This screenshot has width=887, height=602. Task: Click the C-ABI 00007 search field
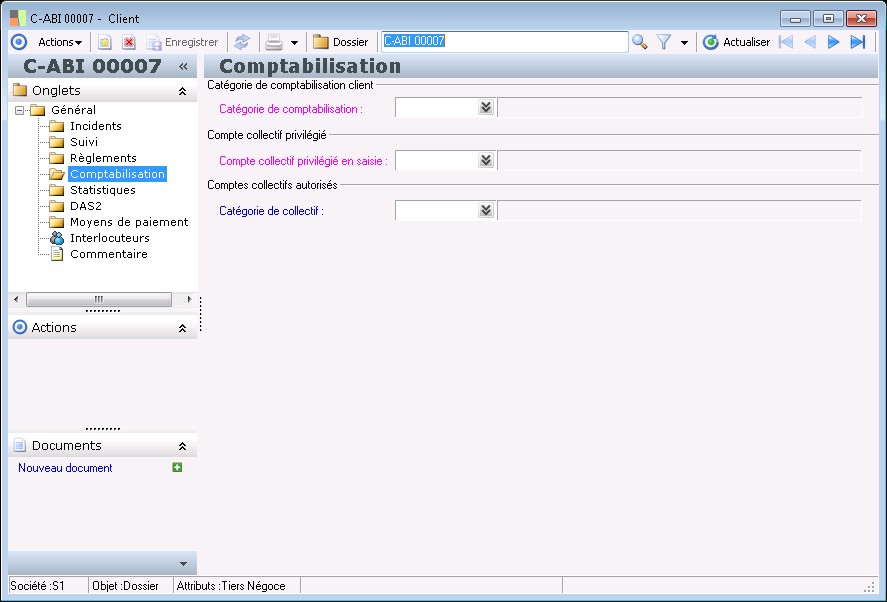pos(505,42)
